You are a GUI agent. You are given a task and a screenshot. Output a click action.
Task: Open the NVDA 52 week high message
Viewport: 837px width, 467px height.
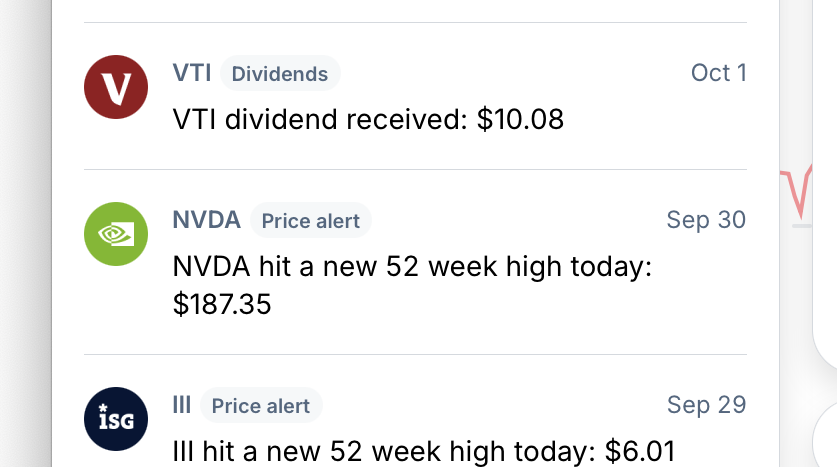412,267
